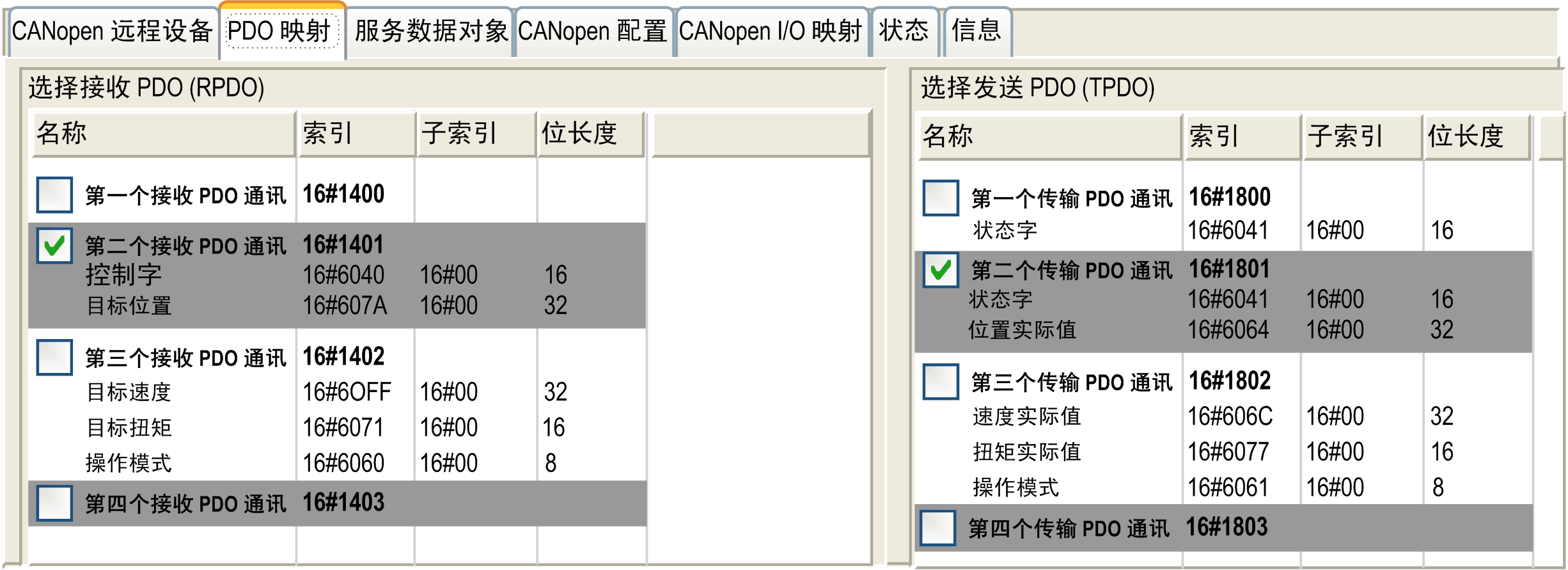Disable the 第二个传输 PDO 通讯 checkbox

tap(941, 270)
